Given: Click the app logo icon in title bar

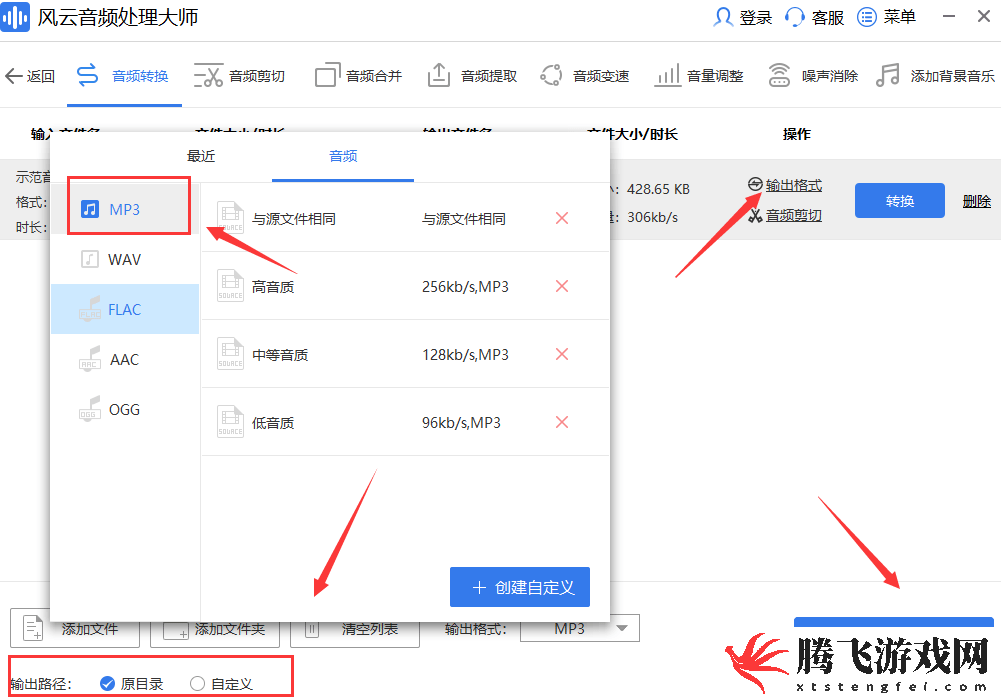Looking at the screenshot, I should pos(15,17).
